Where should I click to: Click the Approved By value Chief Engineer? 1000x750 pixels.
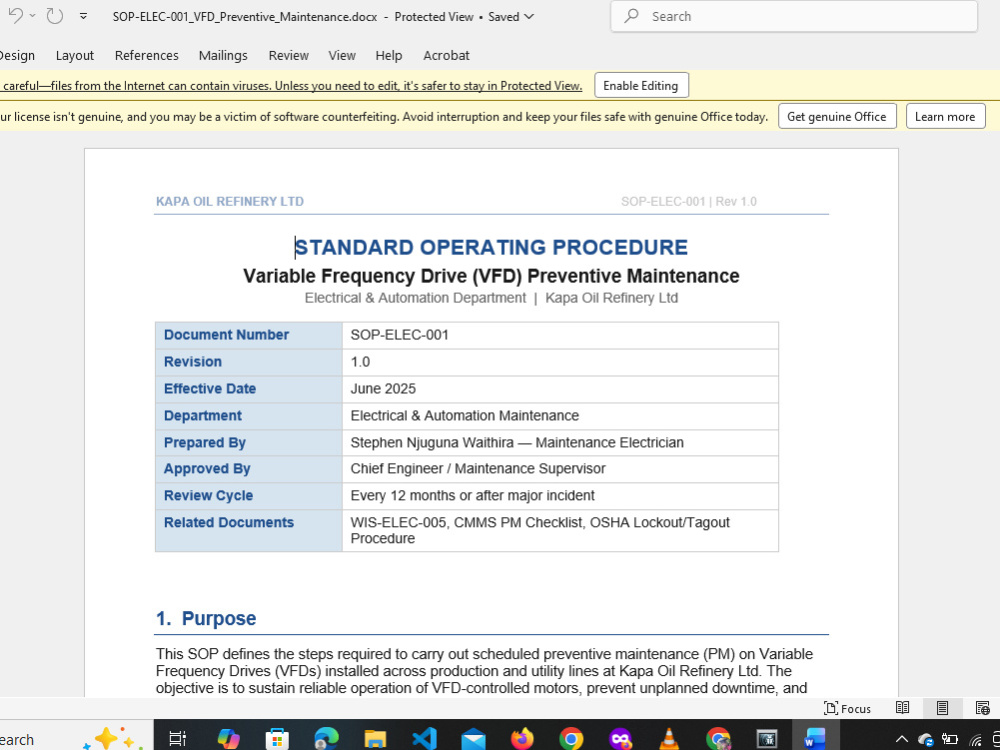click(397, 469)
